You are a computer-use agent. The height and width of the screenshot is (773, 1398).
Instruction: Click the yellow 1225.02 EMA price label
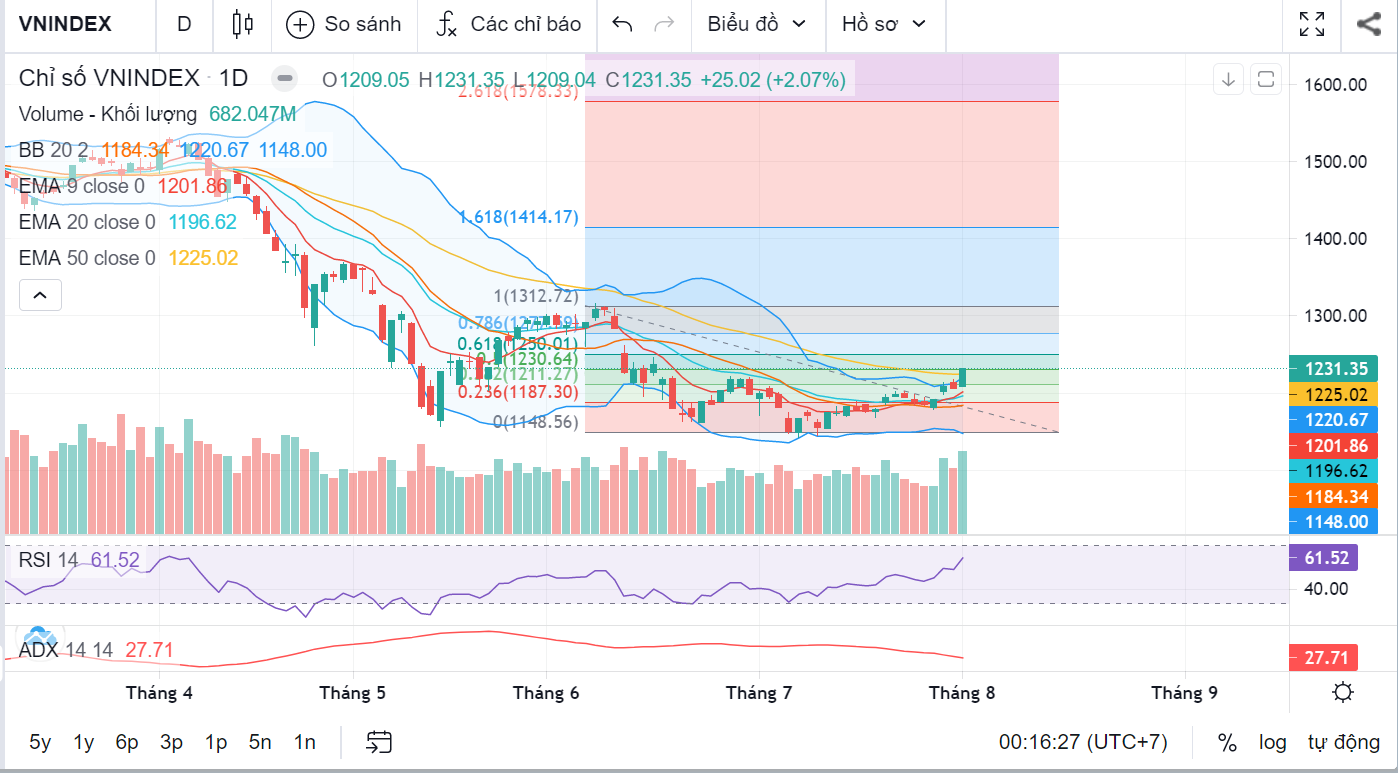pos(1335,394)
